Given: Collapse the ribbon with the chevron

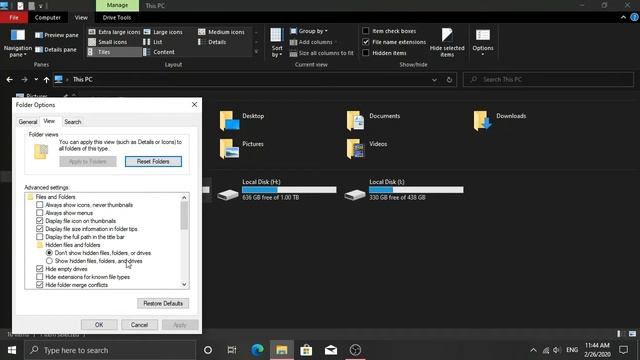Looking at the screenshot, I should (x=623, y=18).
